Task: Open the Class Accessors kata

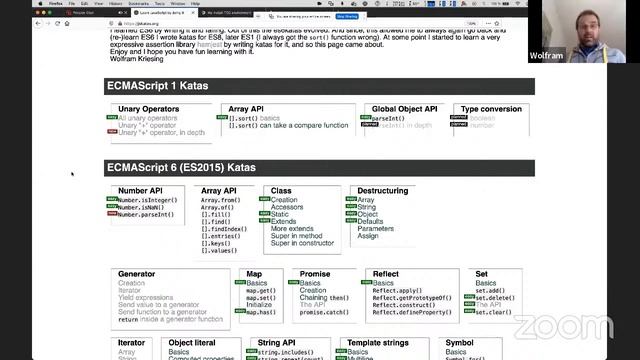Action: pyautogui.click(x=287, y=207)
